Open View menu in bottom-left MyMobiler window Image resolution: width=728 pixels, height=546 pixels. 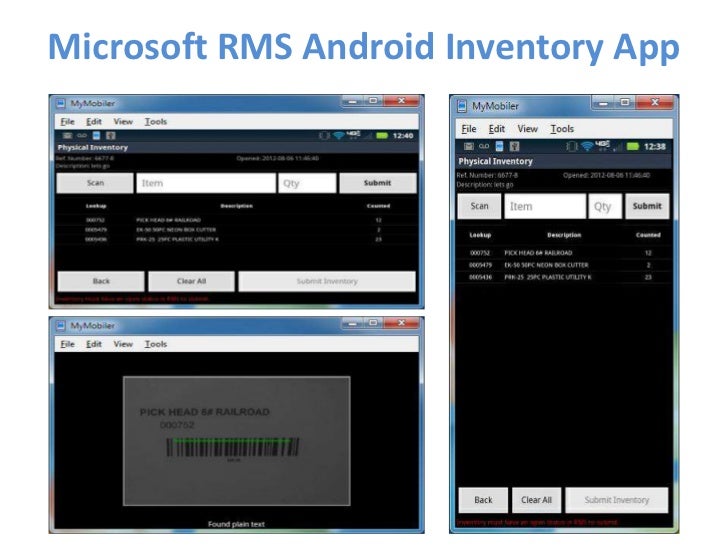123,344
